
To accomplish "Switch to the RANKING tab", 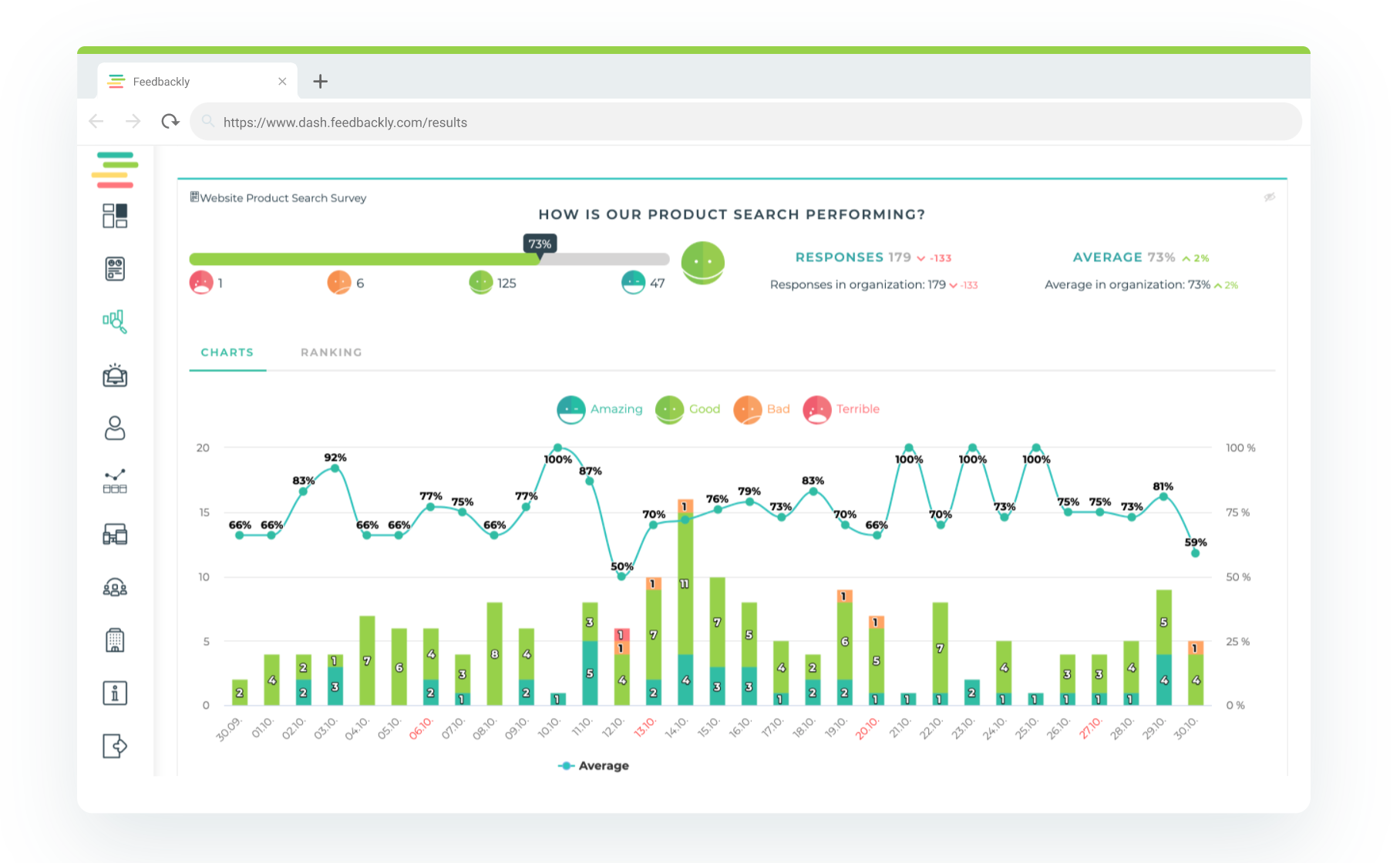I will click(331, 352).
